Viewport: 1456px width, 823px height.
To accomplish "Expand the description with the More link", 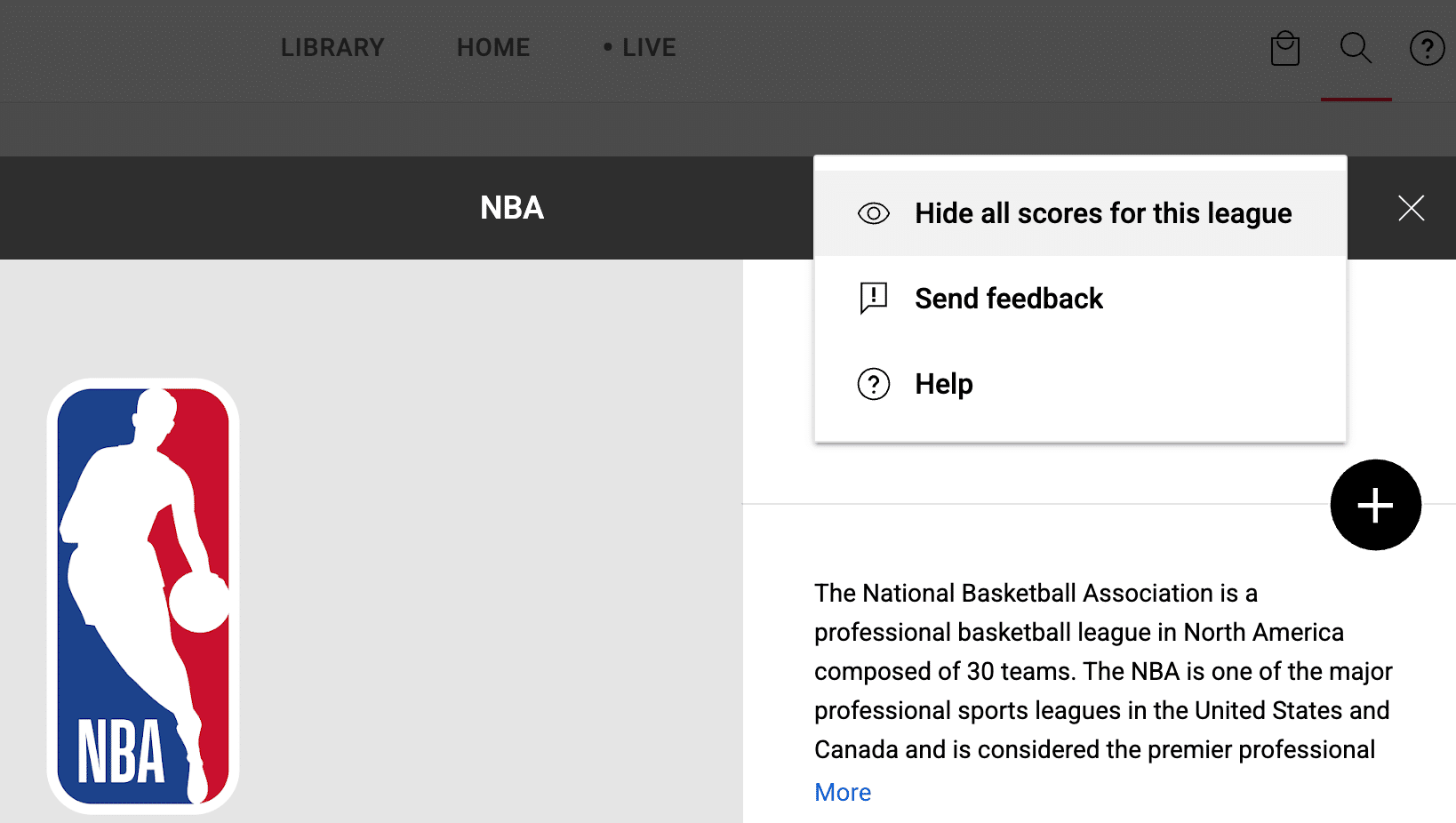I will click(x=843, y=792).
